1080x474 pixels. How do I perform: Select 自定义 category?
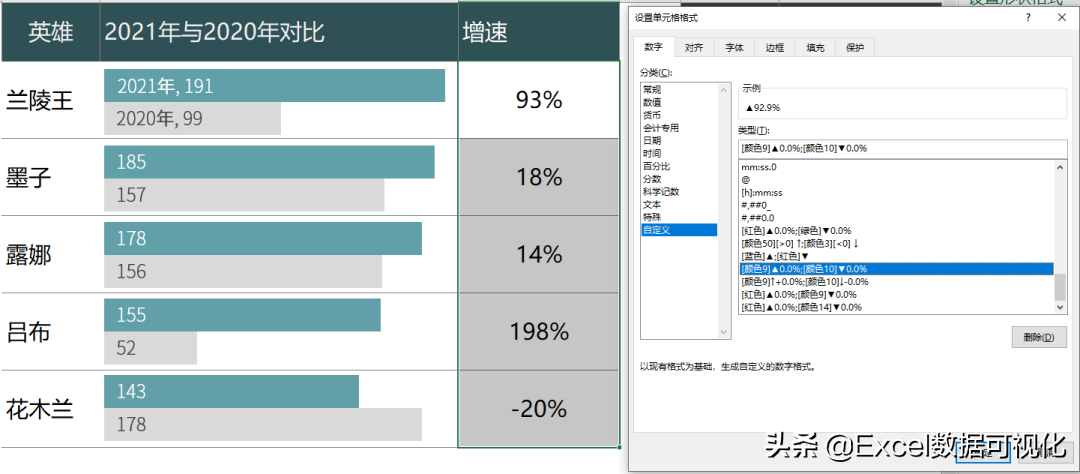pyautogui.click(x=678, y=230)
